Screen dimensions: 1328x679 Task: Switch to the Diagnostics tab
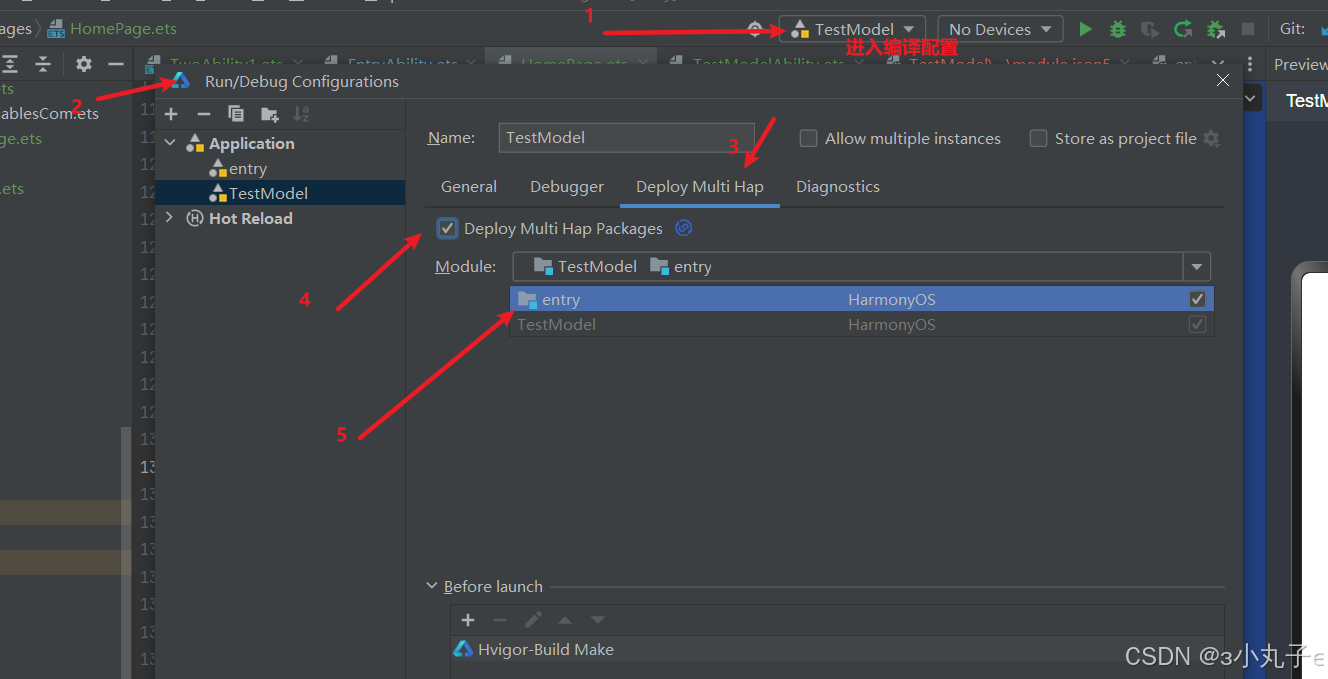coord(838,186)
